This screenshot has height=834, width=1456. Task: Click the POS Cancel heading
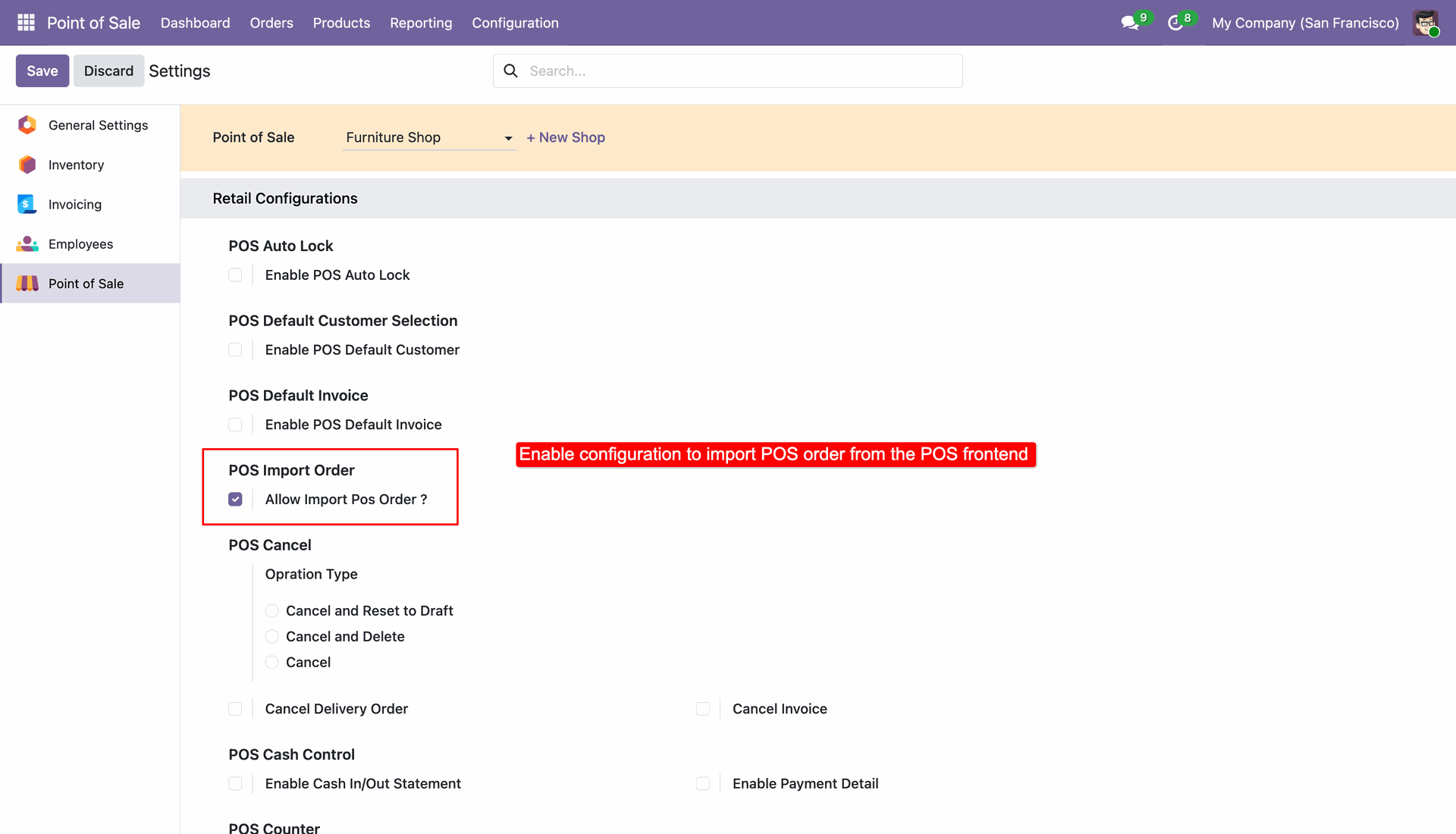(x=270, y=545)
